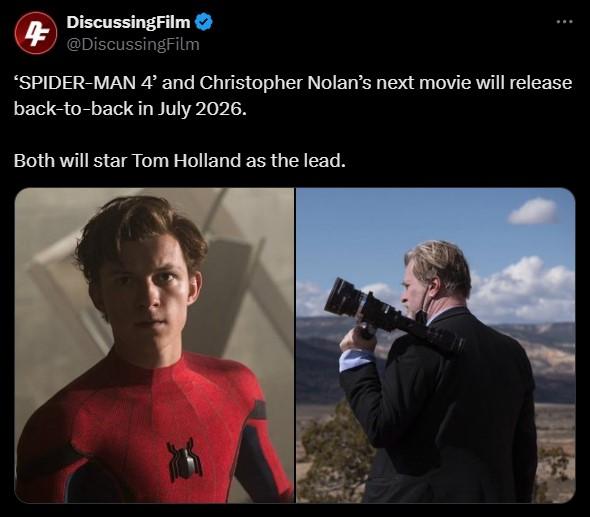
Task: Open the DiscussingFilm red logo avatar
Action: tap(36, 33)
